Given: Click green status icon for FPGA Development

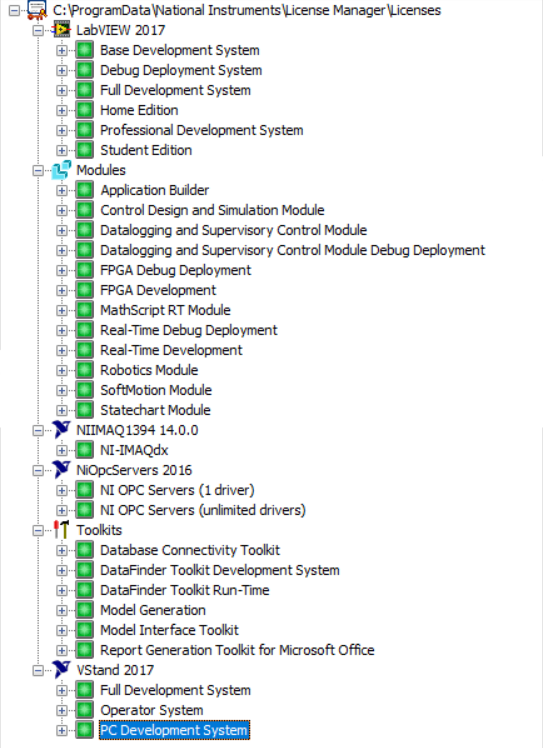Looking at the screenshot, I should (x=84, y=290).
